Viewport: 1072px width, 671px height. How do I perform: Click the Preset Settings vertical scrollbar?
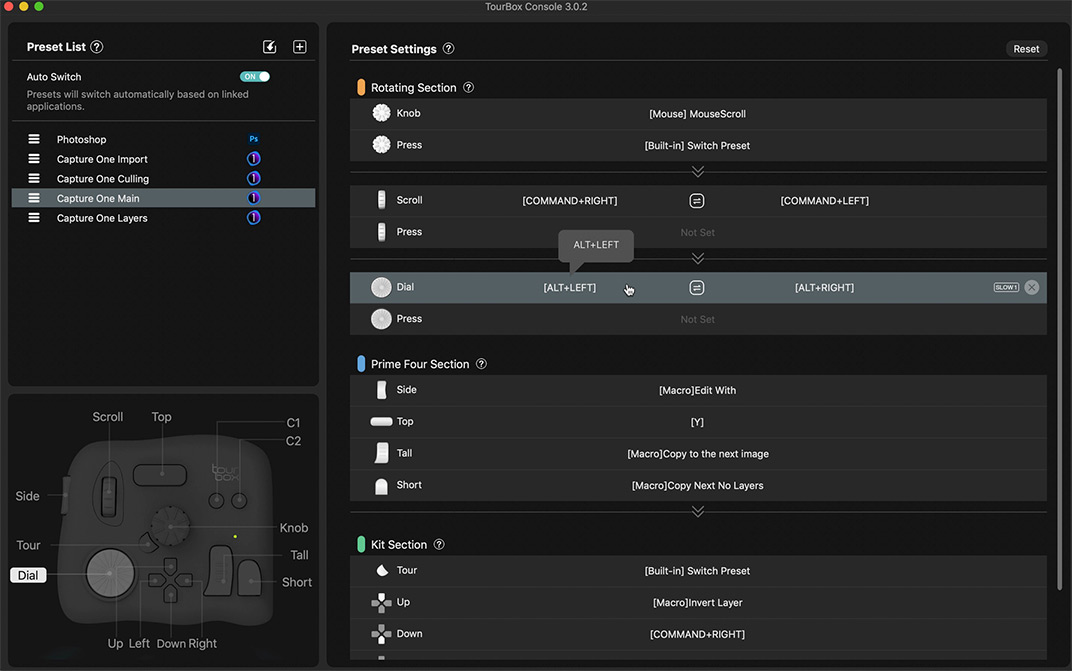[x=1060, y=328]
